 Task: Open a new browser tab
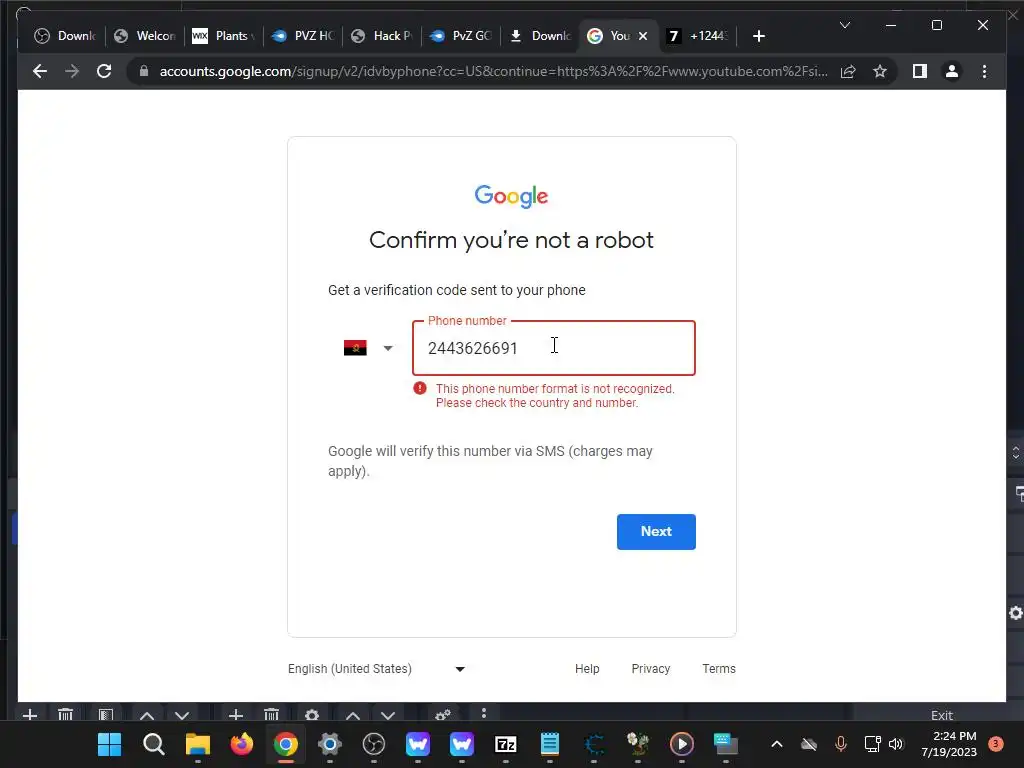pyautogui.click(x=758, y=36)
